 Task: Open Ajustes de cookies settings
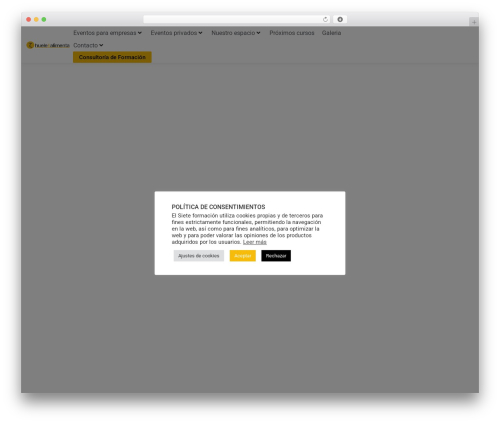click(x=199, y=256)
